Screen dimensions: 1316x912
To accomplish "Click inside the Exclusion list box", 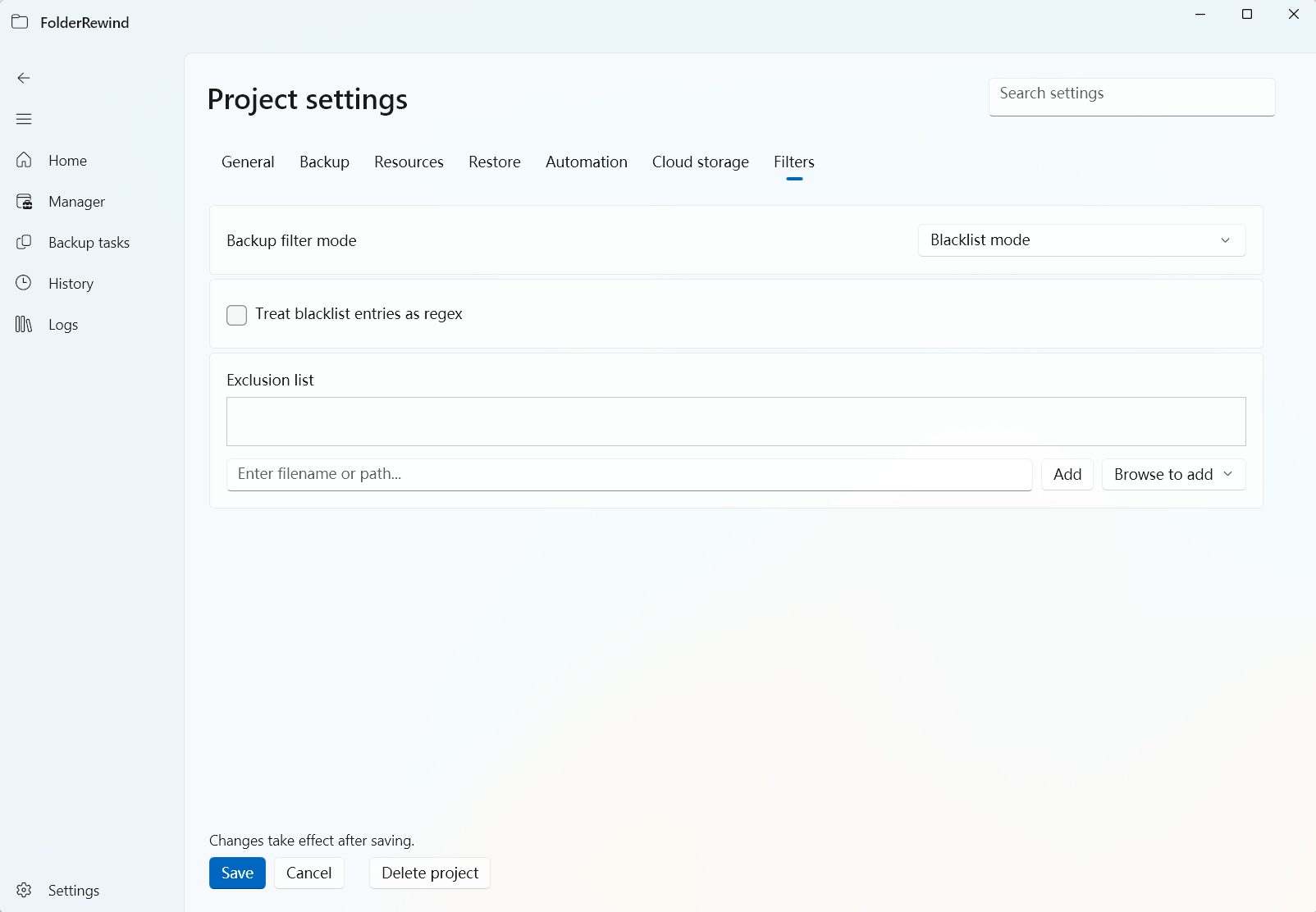I will click(736, 422).
